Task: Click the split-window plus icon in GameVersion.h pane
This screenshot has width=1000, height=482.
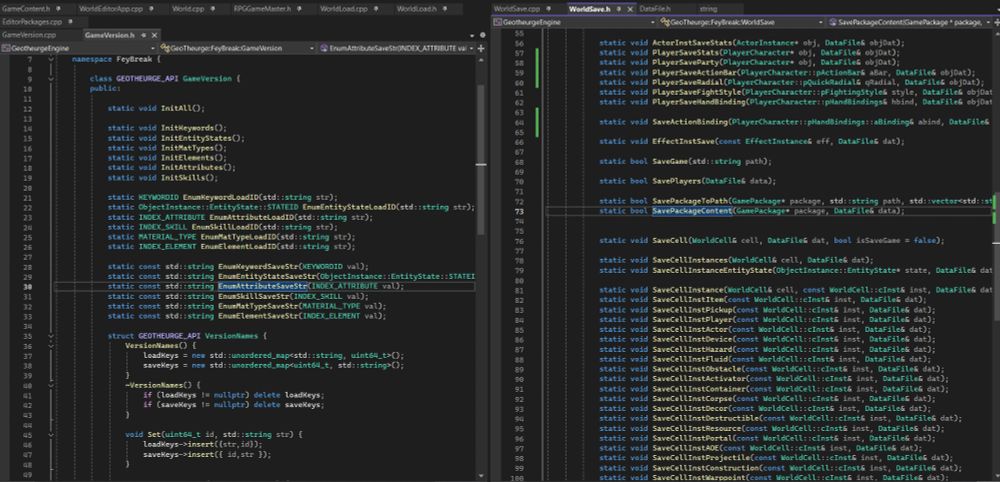Action: click(481, 48)
